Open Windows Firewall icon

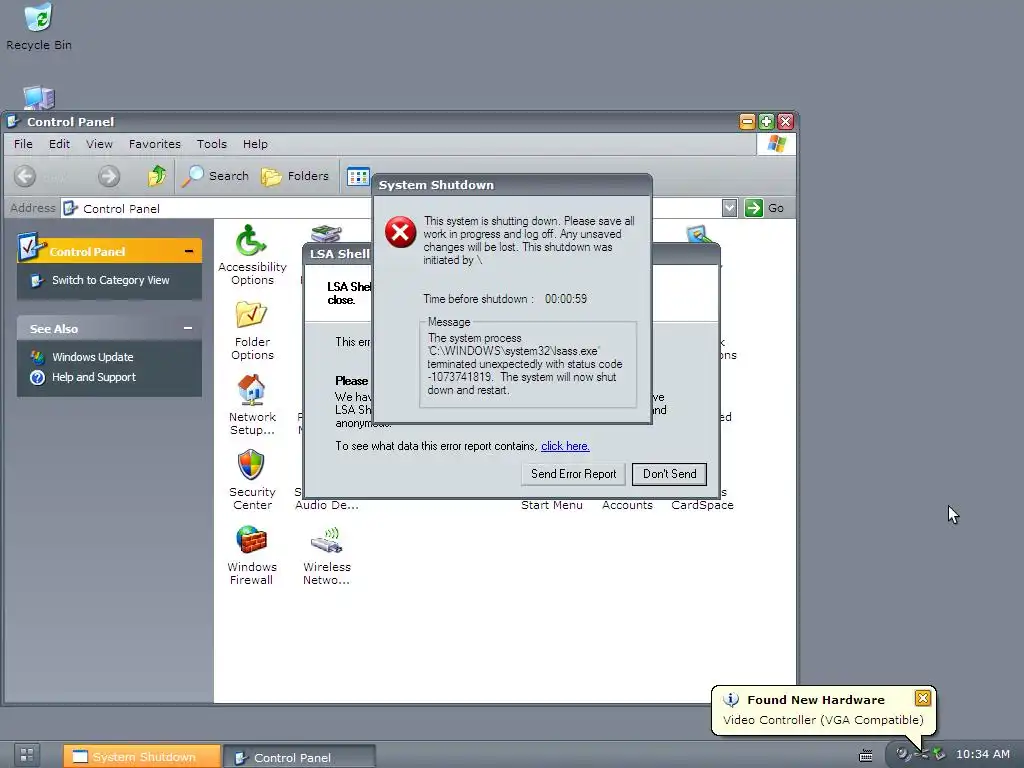click(251, 555)
